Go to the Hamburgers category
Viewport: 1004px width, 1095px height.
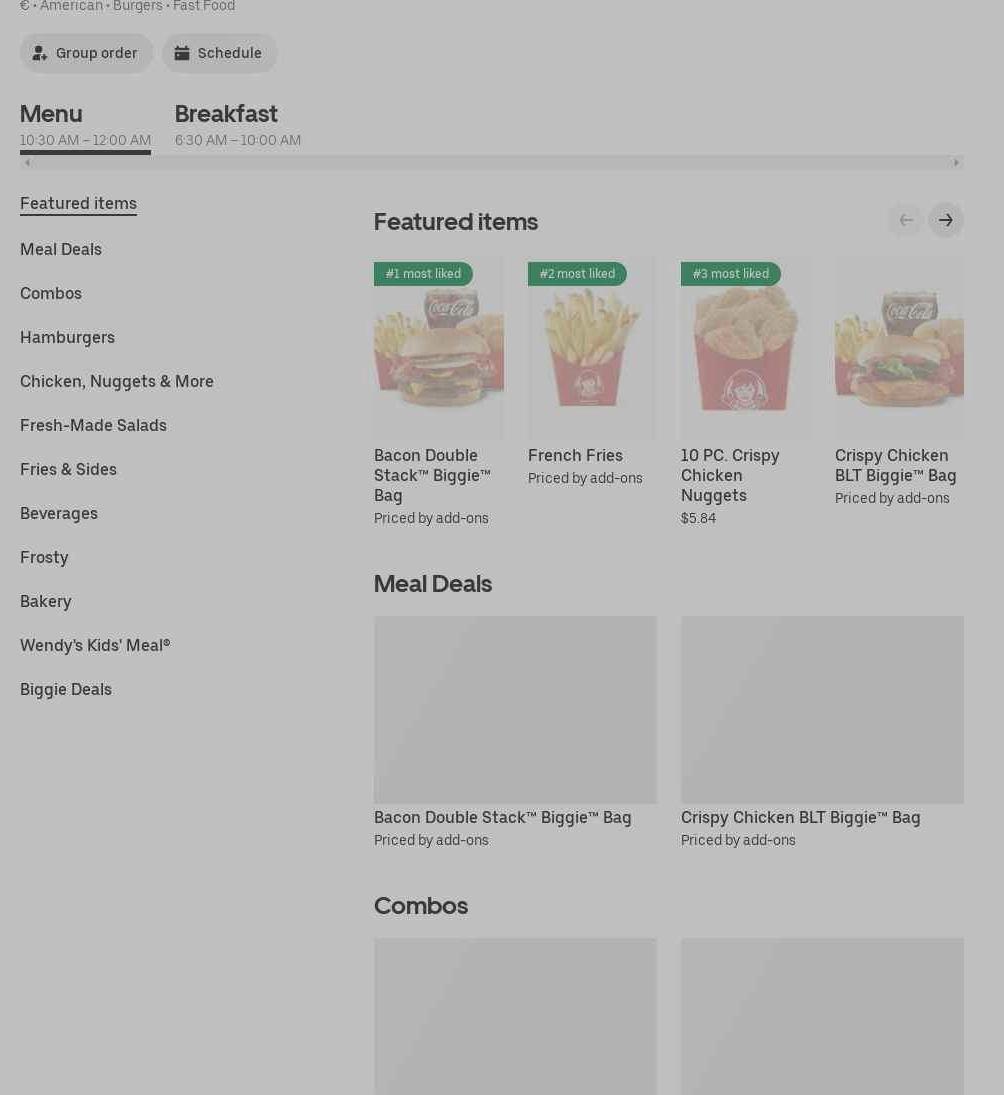coord(67,337)
